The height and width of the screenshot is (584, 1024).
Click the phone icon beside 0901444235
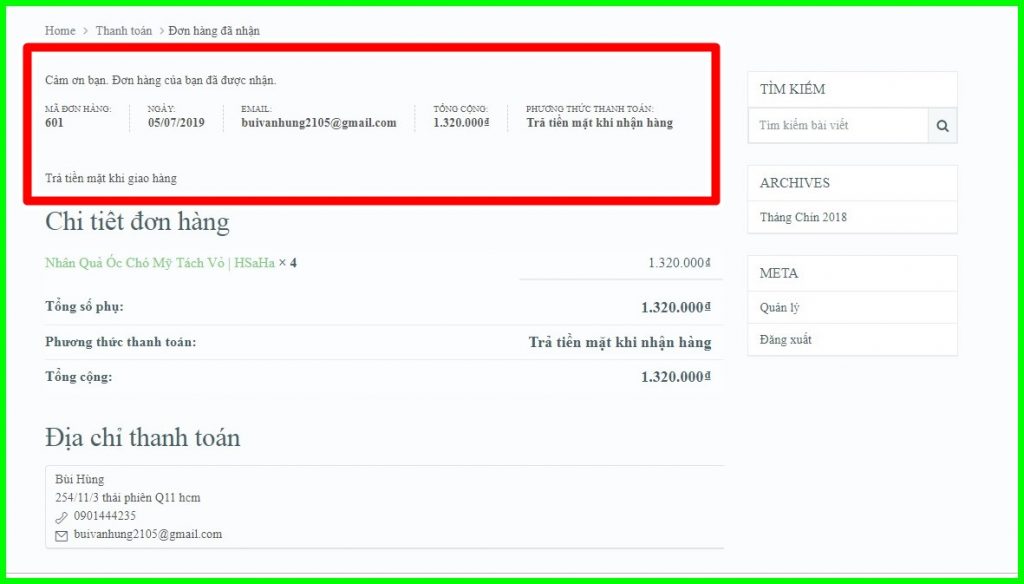click(x=61, y=517)
